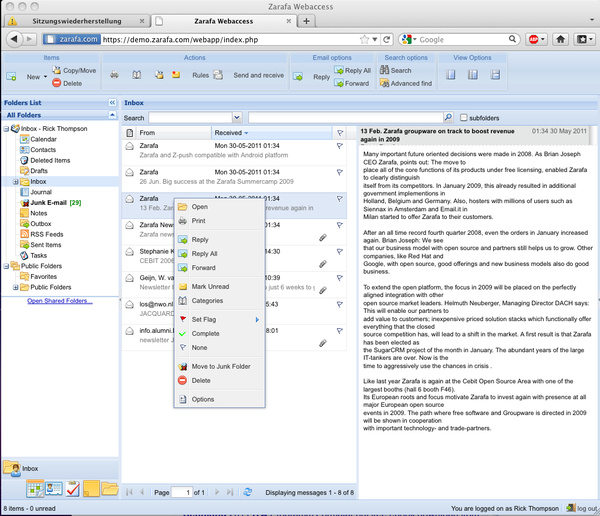
Task: Click the red Delete toolbar button
Action: (67, 83)
